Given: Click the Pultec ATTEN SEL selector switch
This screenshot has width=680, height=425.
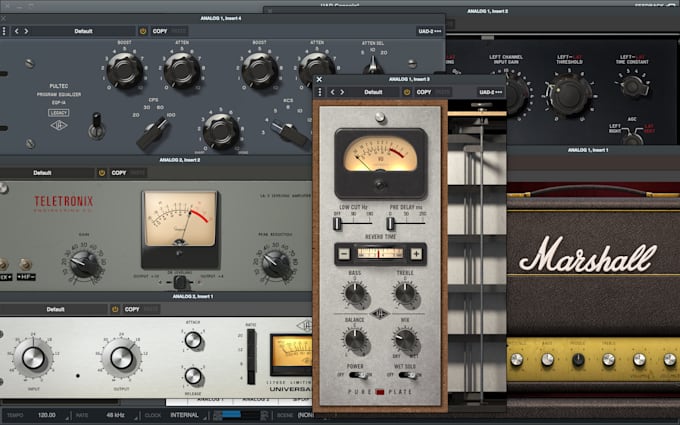Looking at the screenshot, I should [373, 65].
